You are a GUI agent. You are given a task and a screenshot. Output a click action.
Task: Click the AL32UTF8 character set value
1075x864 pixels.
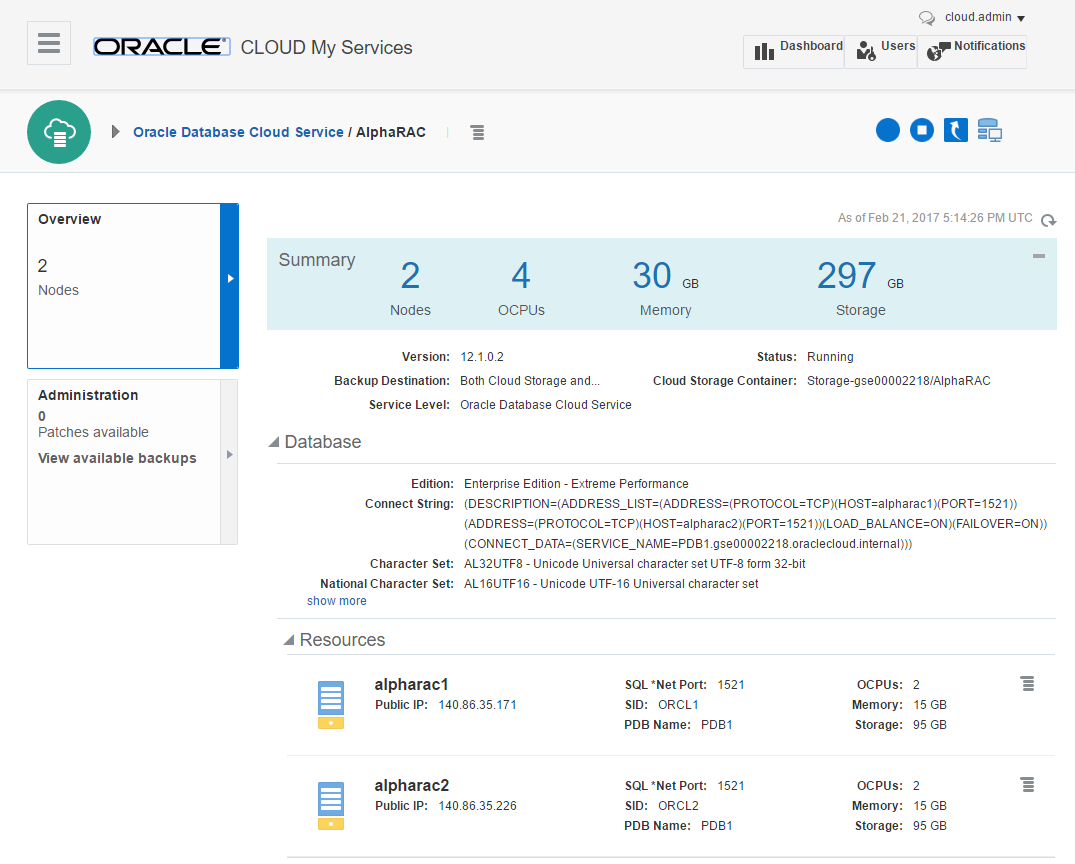click(635, 564)
